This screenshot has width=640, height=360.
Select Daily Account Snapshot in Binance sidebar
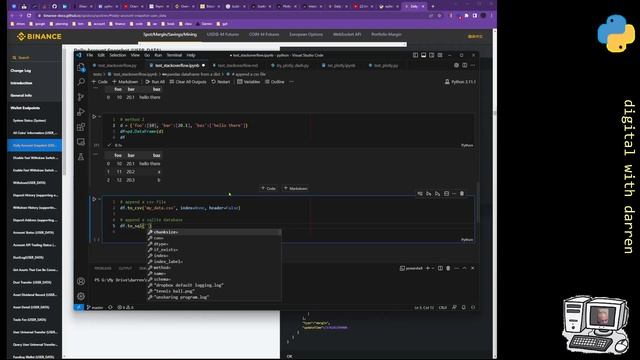pos(35,145)
